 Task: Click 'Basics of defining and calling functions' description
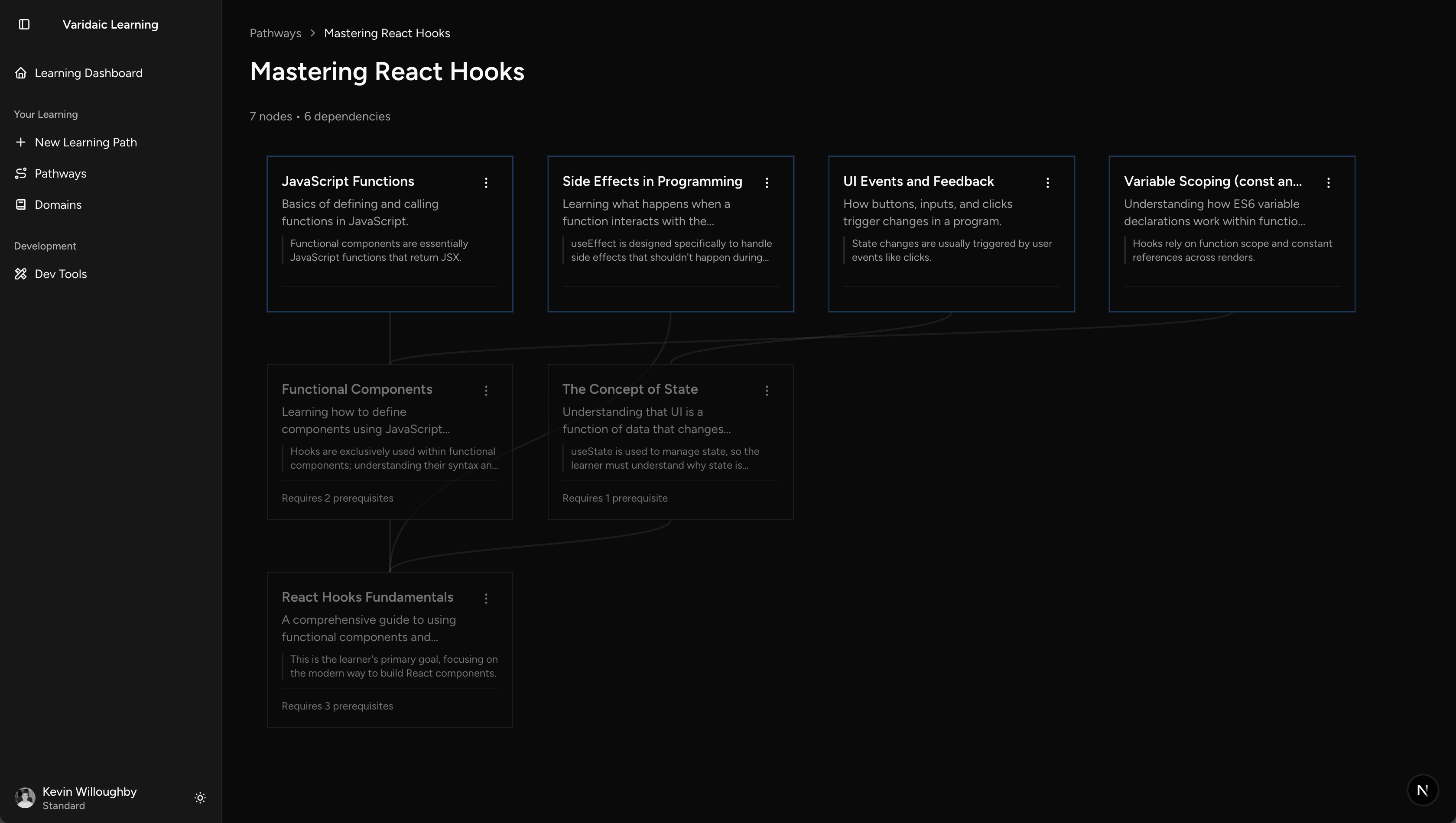360,213
